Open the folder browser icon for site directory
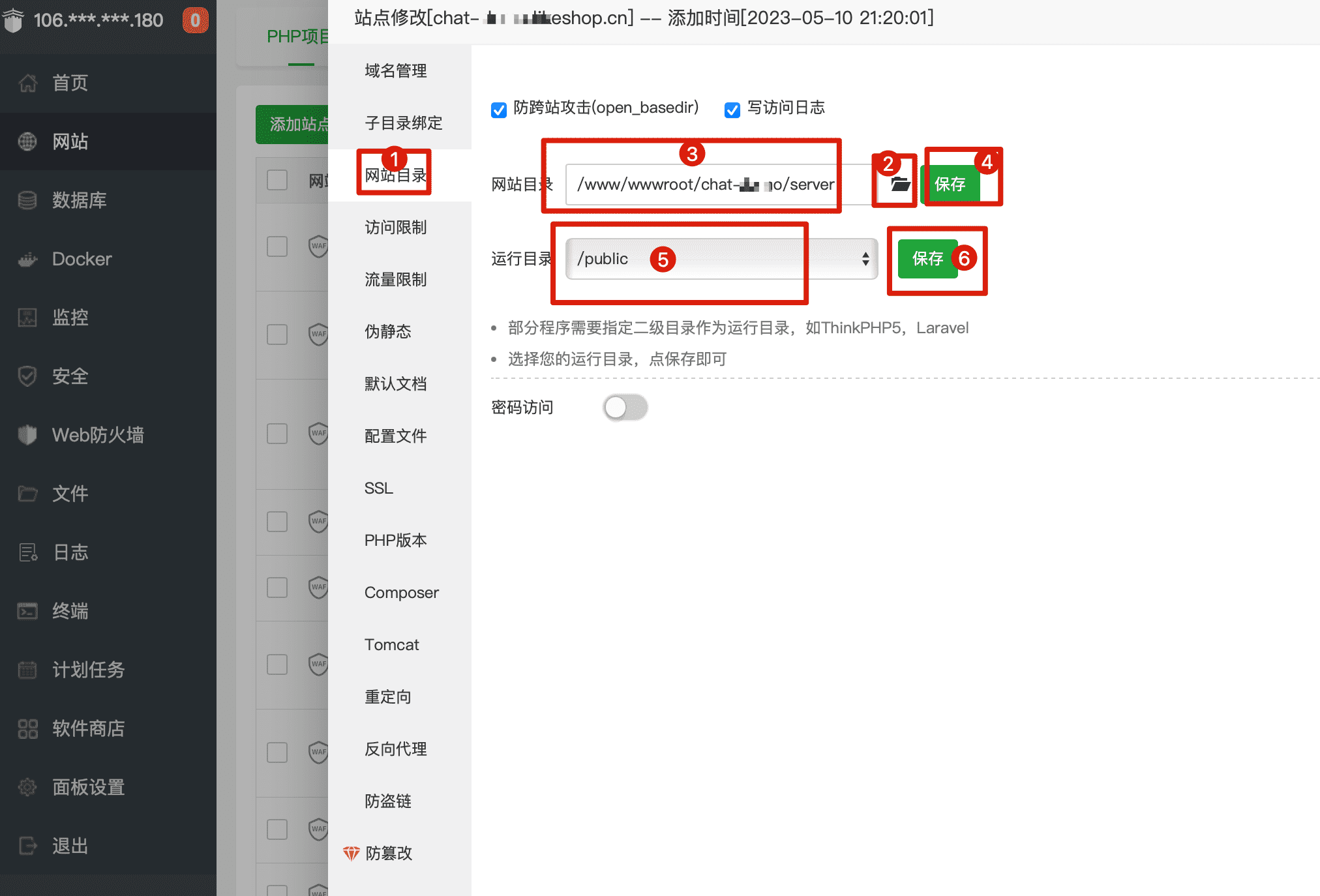The image size is (1320, 896). coord(900,185)
